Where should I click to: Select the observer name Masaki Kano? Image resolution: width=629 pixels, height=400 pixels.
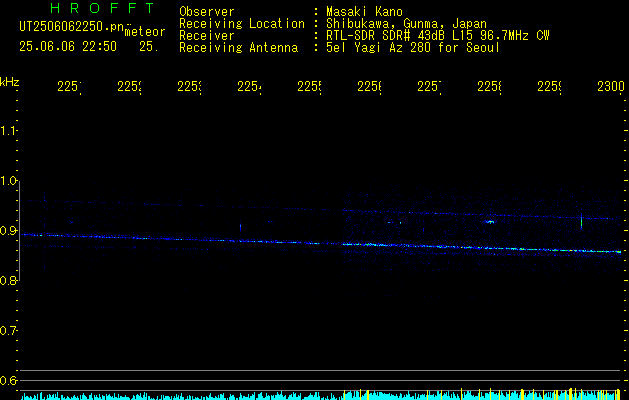pos(364,12)
